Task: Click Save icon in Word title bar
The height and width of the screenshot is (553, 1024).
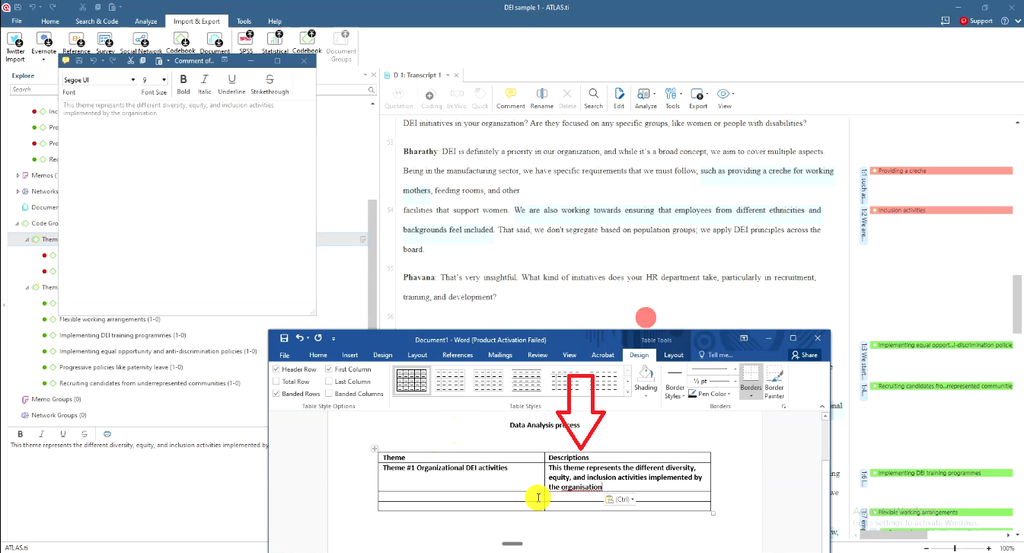Action: coord(284,338)
